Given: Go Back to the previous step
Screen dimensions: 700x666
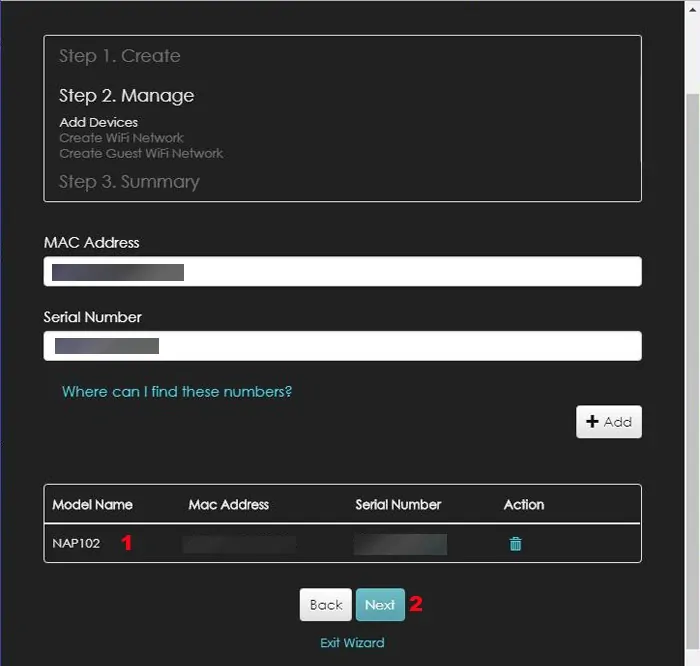Looking at the screenshot, I should pos(326,605).
